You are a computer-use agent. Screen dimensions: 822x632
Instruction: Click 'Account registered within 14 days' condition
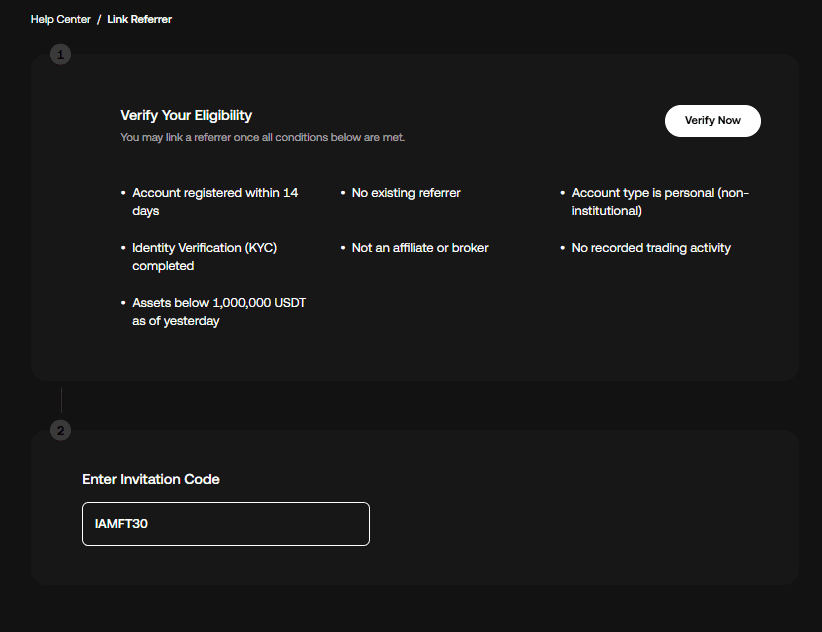point(215,202)
